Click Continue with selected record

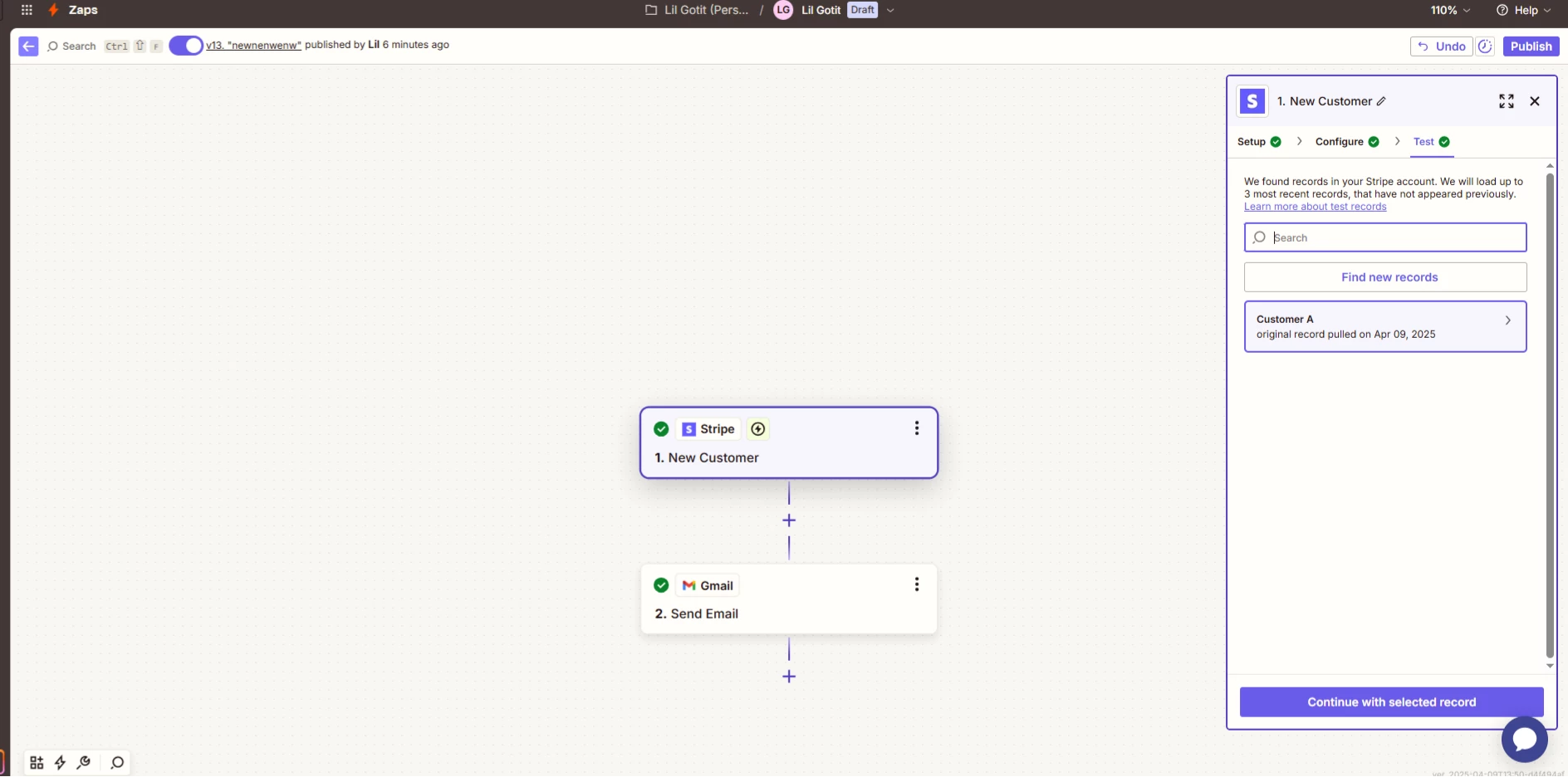[1391, 702]
